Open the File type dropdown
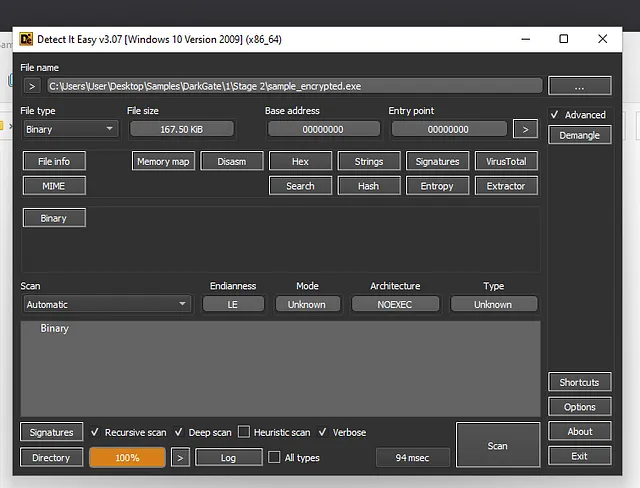This screenshot has height=488, width=640. (x=71, y=129)
